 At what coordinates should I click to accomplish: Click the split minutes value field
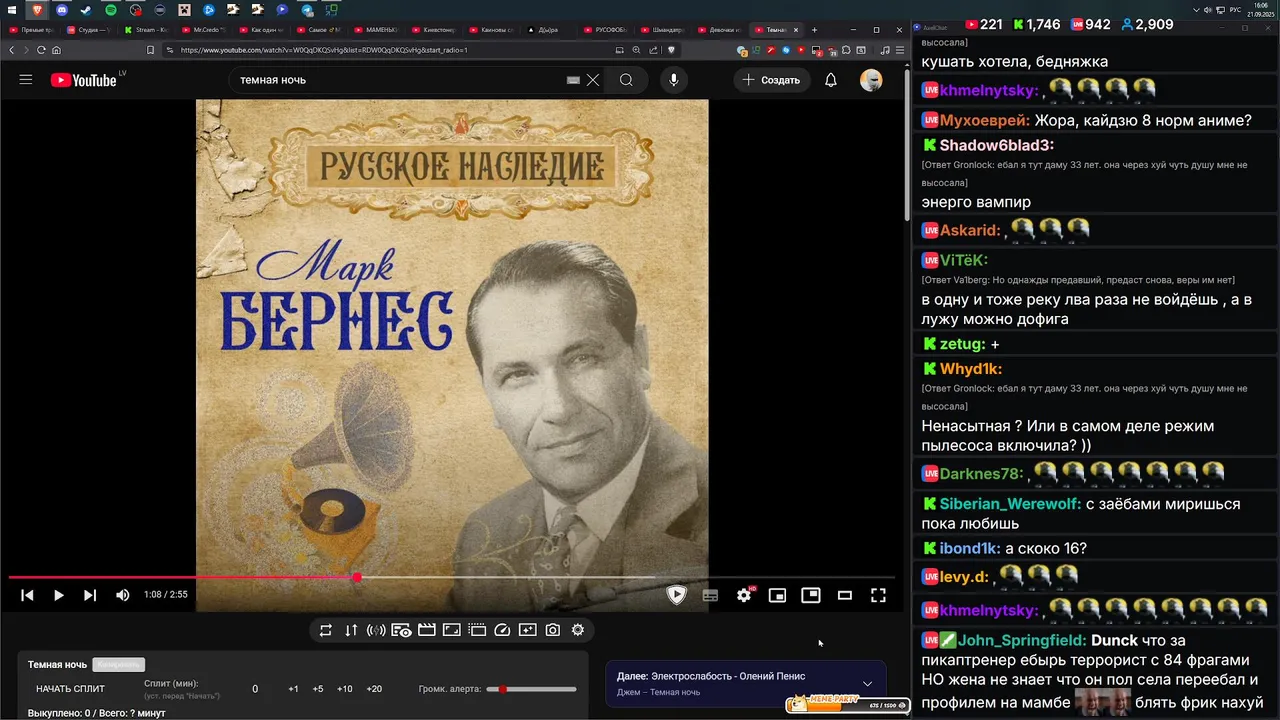click(255, 689)
